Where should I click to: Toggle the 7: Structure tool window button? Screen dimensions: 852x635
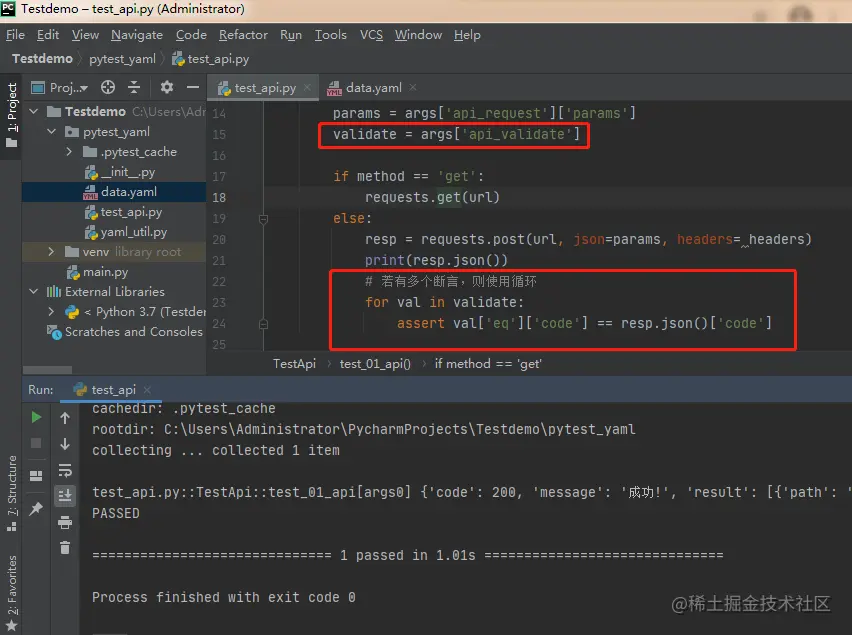pos(11,493)
